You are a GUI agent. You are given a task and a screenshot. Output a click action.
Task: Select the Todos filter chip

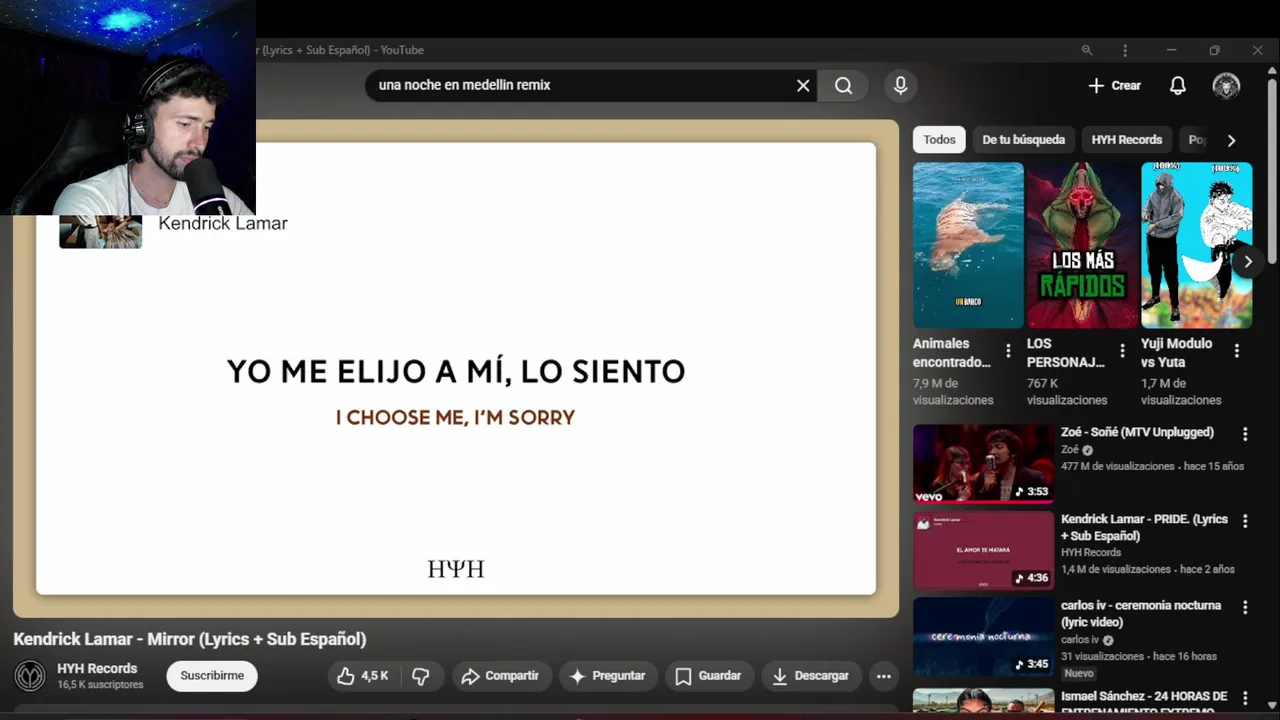coord(939,140)
